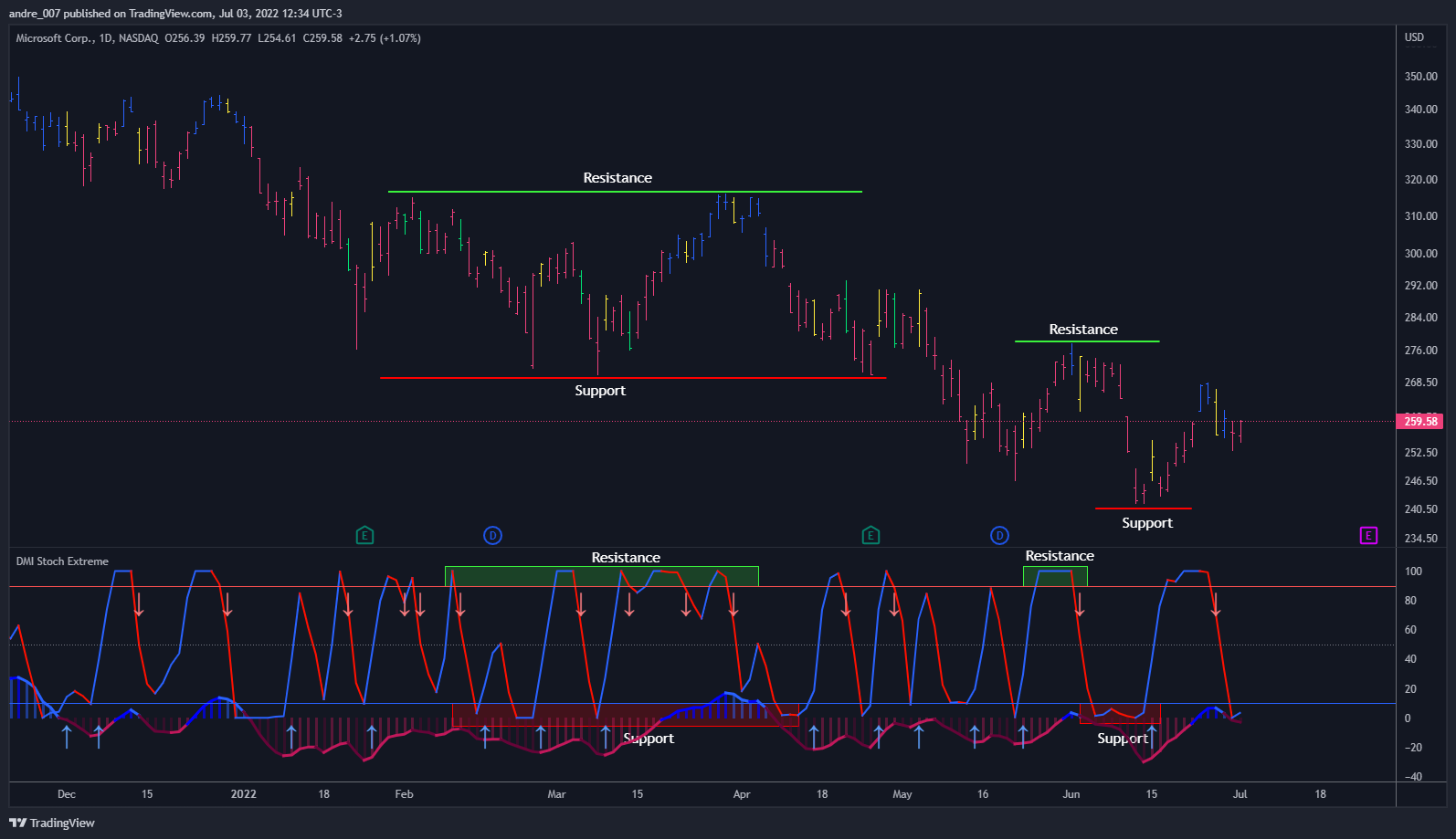Screen dimensions: 1456x839
Task: Click the Feb label on the time axis
Action: point(404,794)
